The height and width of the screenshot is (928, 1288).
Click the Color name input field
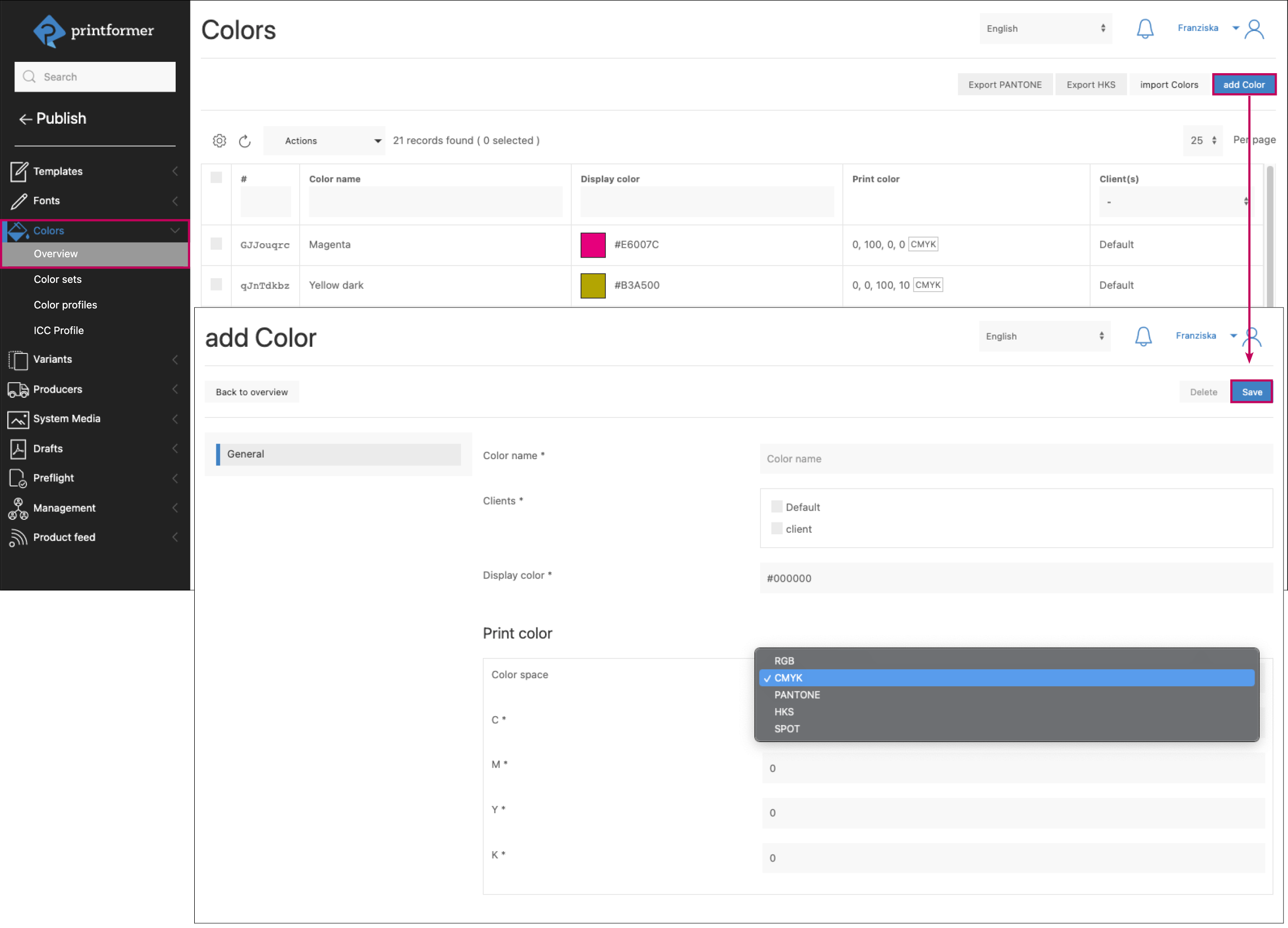[1015, 459]
